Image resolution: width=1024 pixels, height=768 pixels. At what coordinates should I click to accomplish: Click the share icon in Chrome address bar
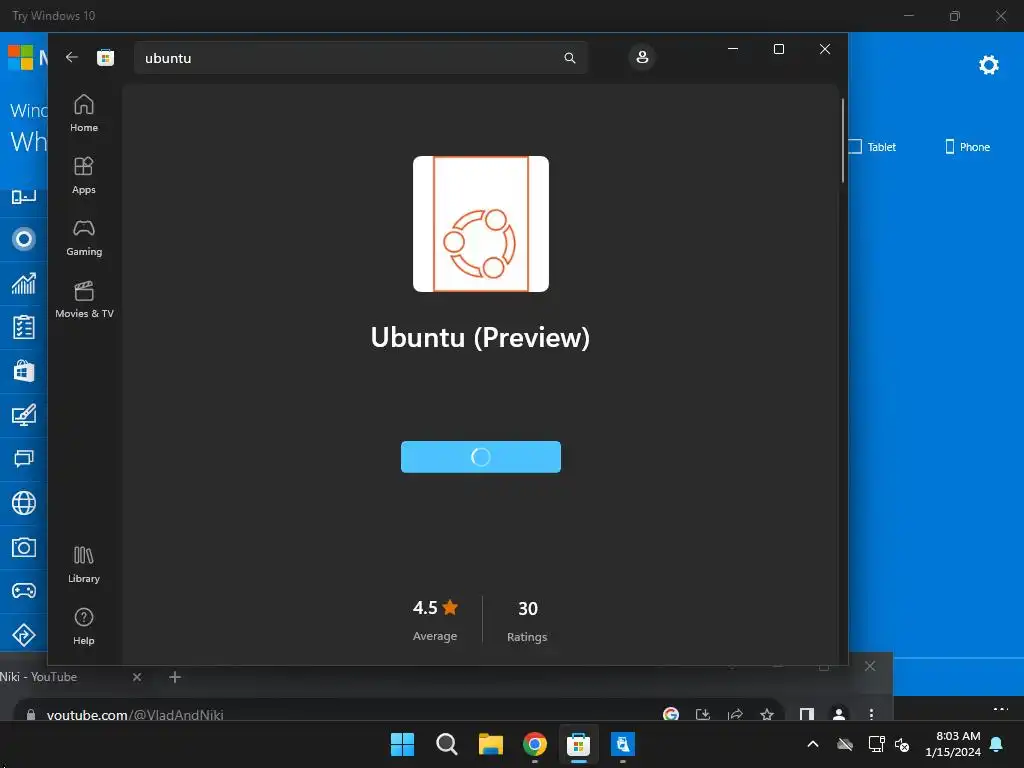point(735,714)
